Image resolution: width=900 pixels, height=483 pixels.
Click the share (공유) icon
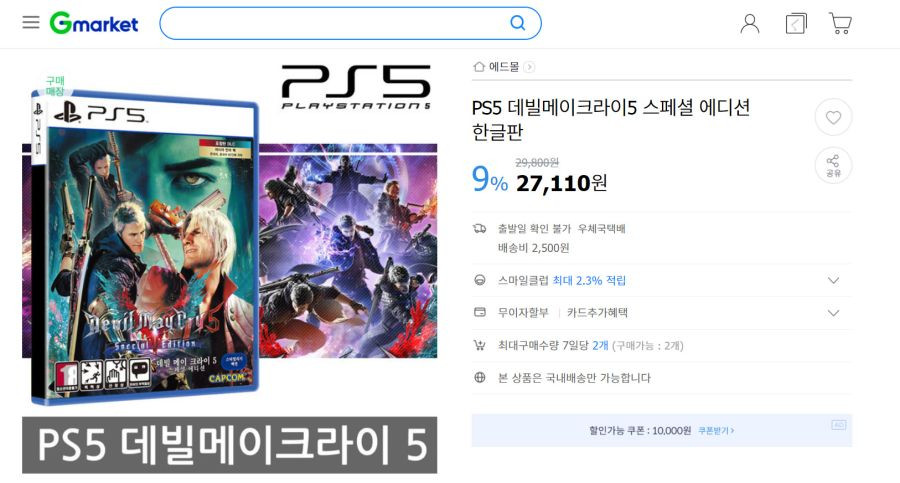(833, 165)
